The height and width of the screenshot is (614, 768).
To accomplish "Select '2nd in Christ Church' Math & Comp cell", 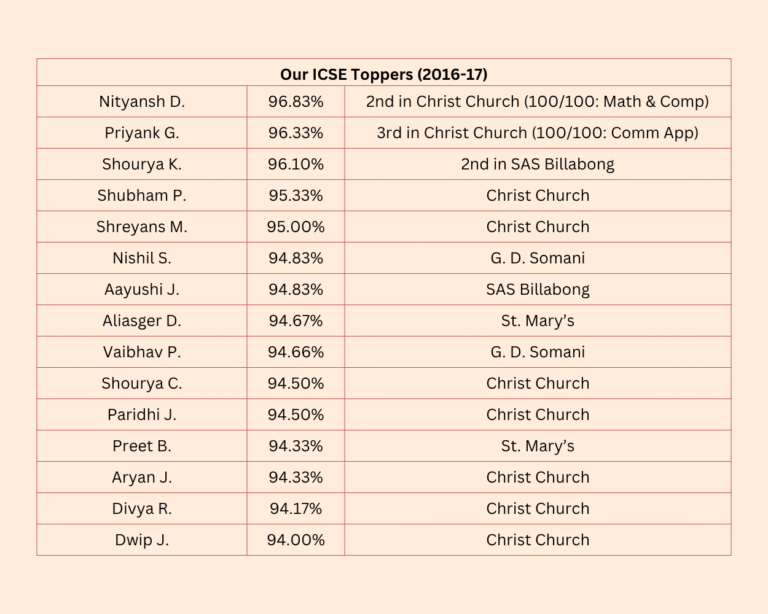I will click(537, 102).
